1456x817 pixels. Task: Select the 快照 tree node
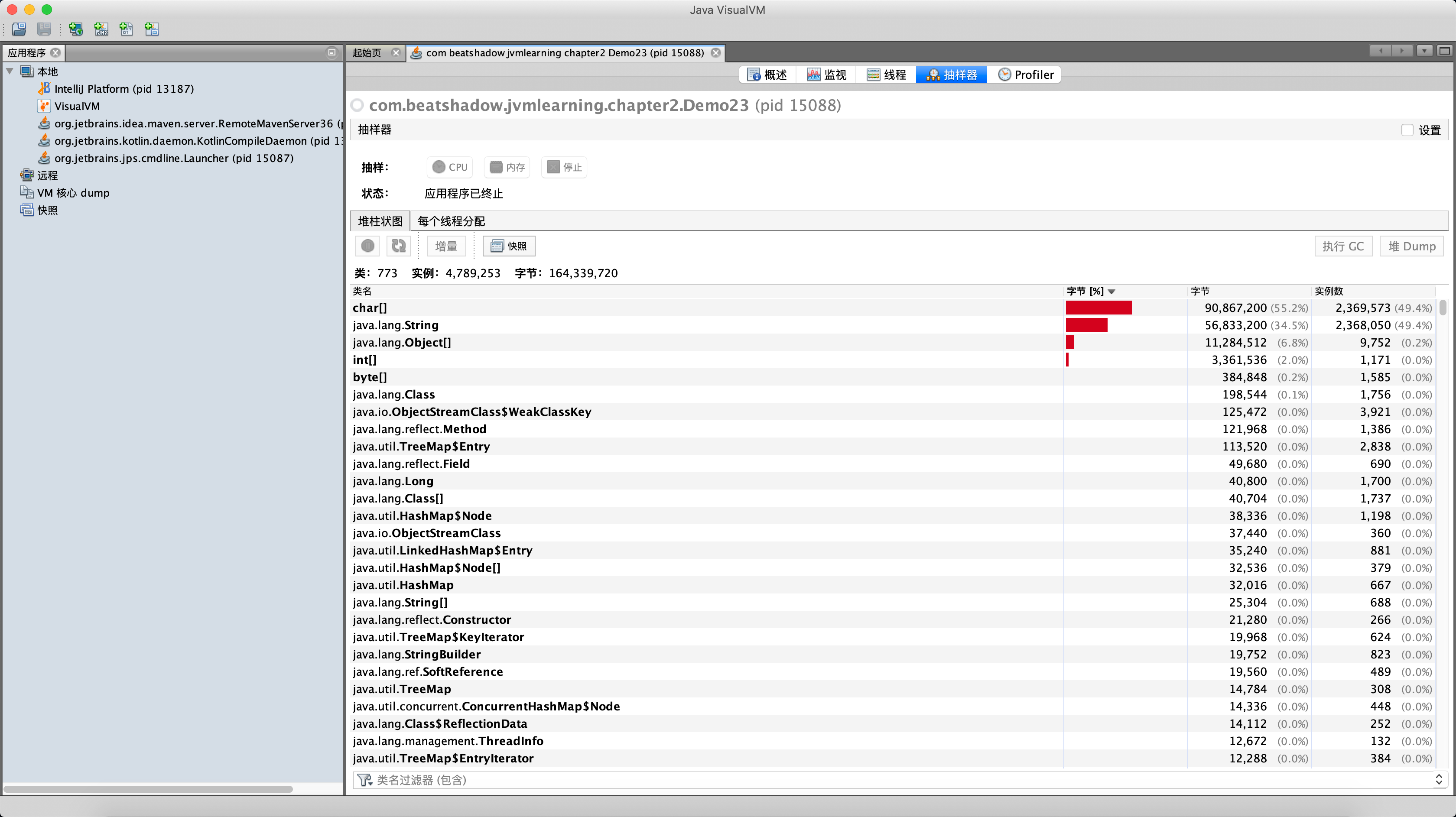(x=39, y=210)
